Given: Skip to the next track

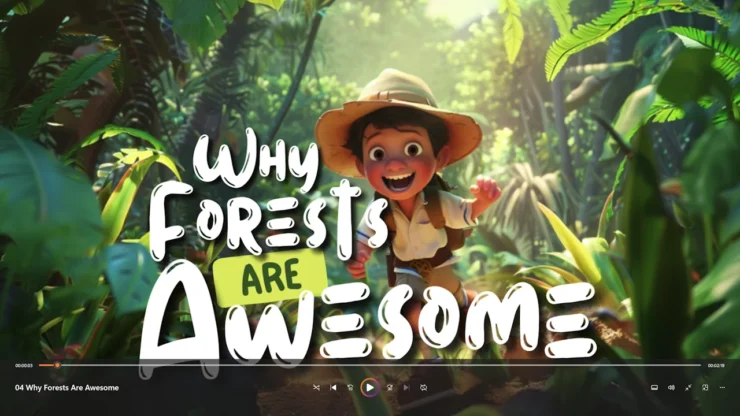Looking at the screenshot, I should pos(406,388).
